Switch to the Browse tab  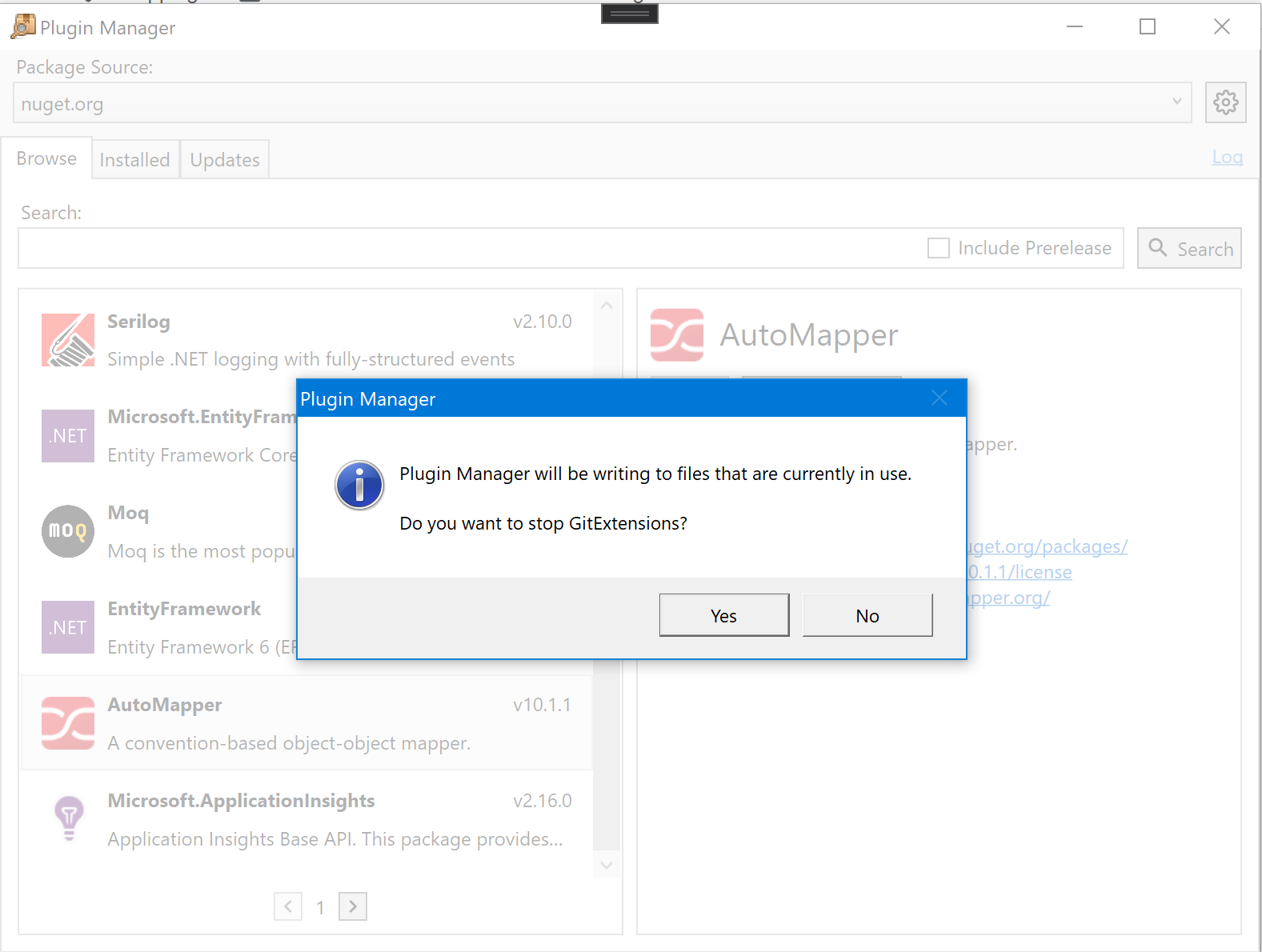[46, 158]
